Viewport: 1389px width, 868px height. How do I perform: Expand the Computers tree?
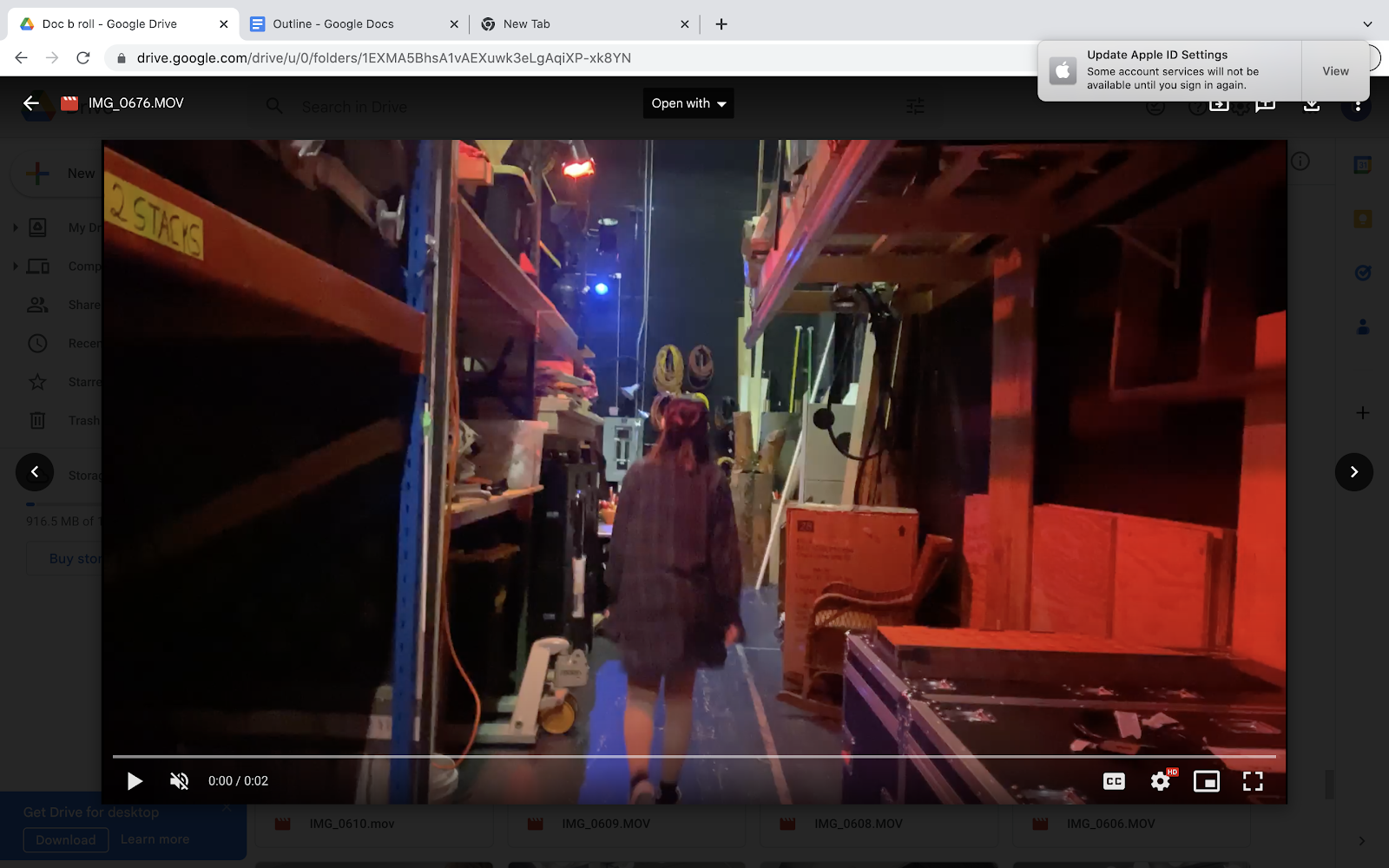coord(16,266)
